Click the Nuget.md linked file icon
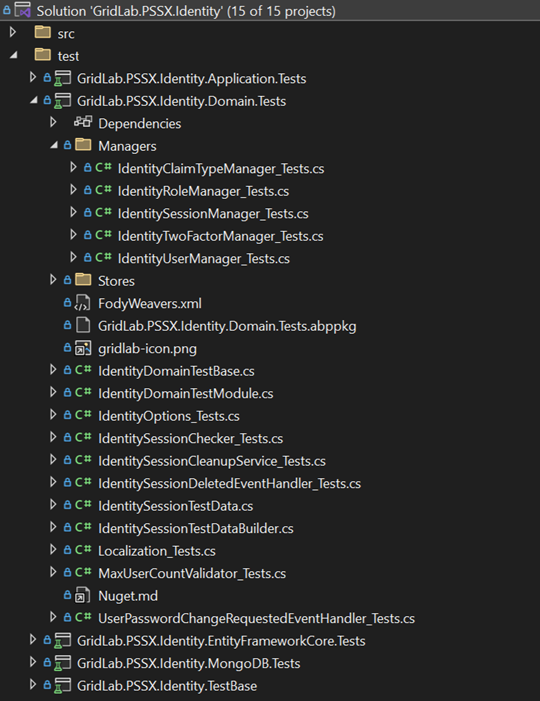540x701 pixels. click(x=83, y=595)
